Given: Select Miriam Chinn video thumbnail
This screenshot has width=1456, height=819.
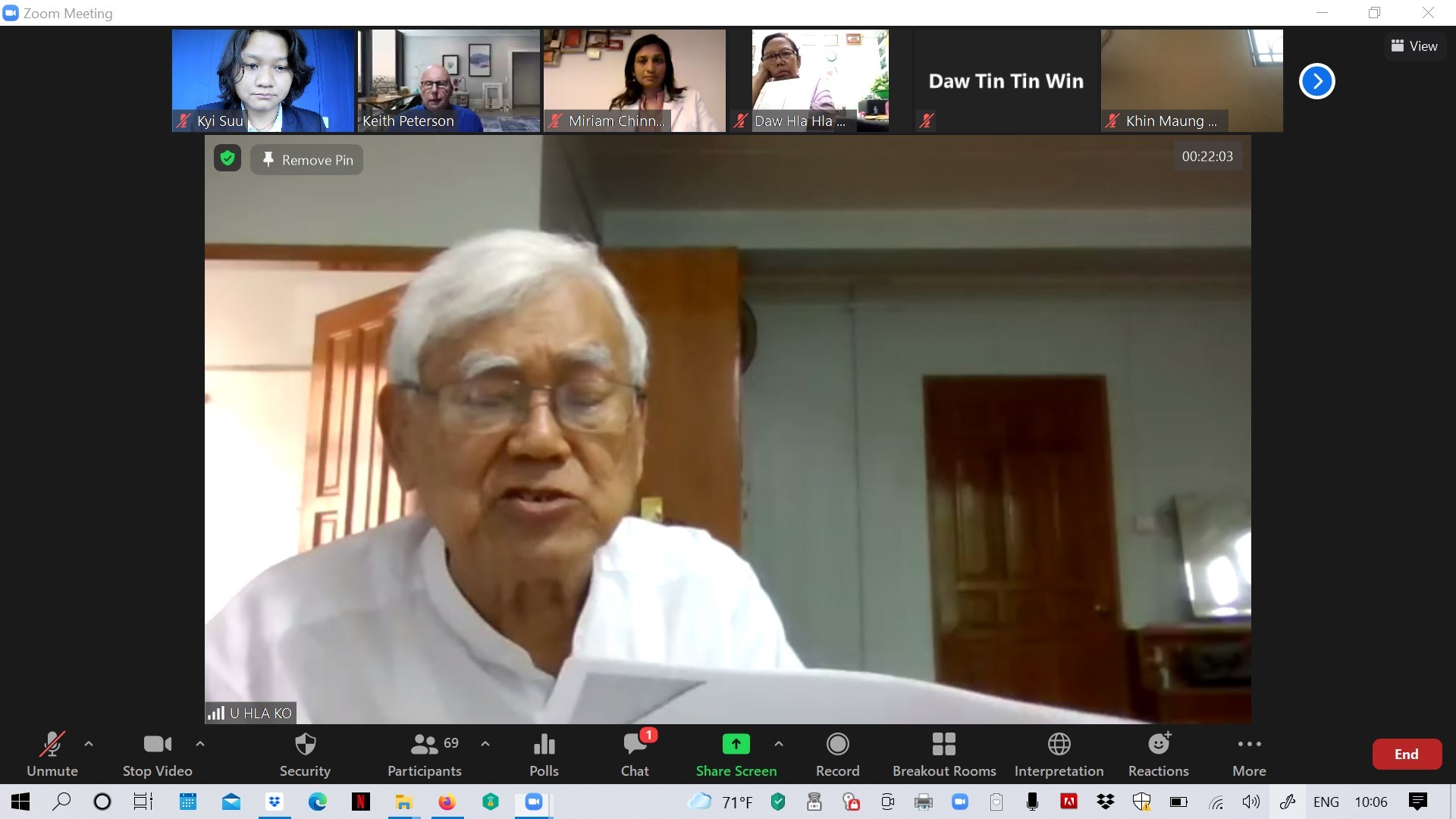Looking at the screenshot, I should 635,80.
